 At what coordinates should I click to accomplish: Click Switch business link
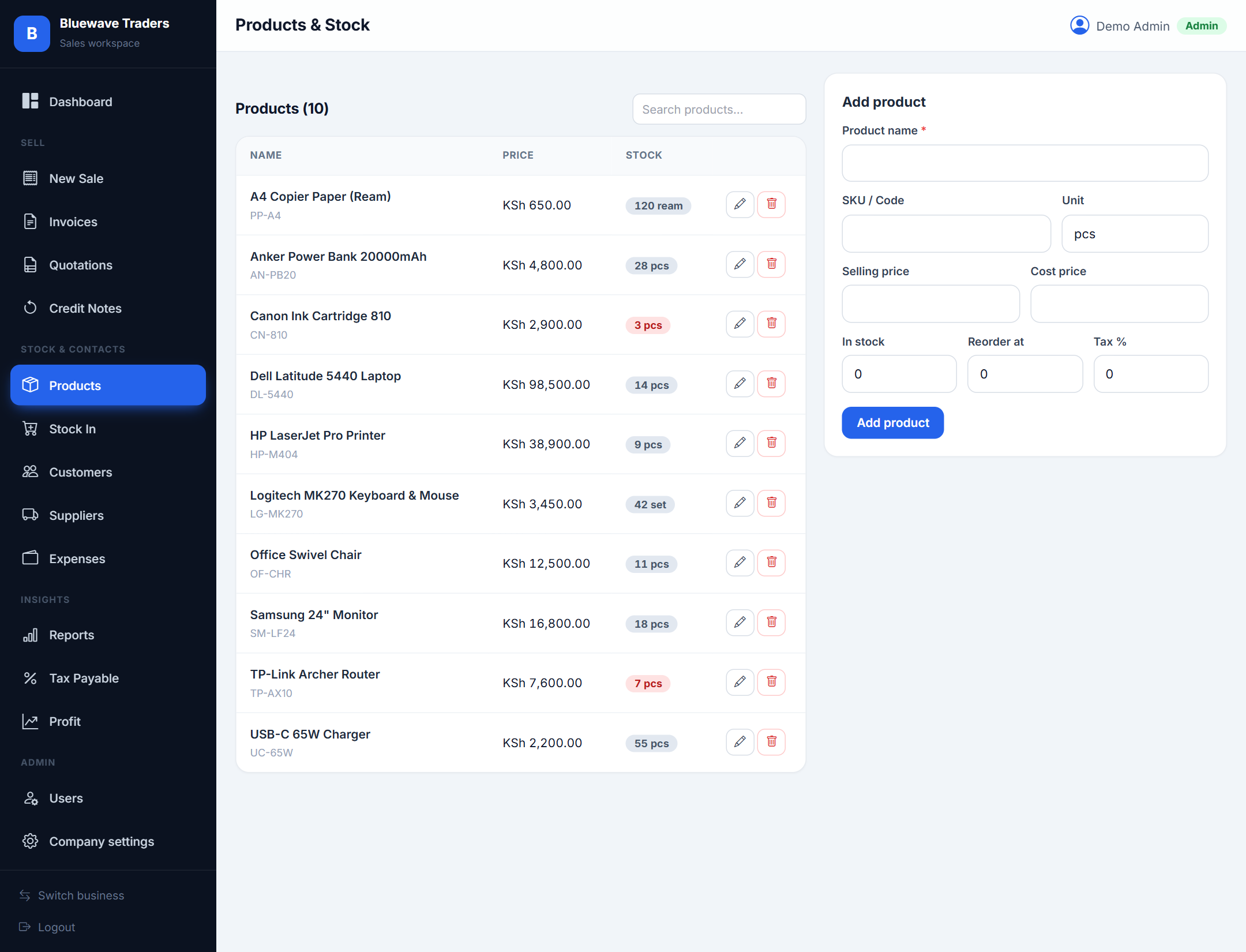[x=72, y=895]
